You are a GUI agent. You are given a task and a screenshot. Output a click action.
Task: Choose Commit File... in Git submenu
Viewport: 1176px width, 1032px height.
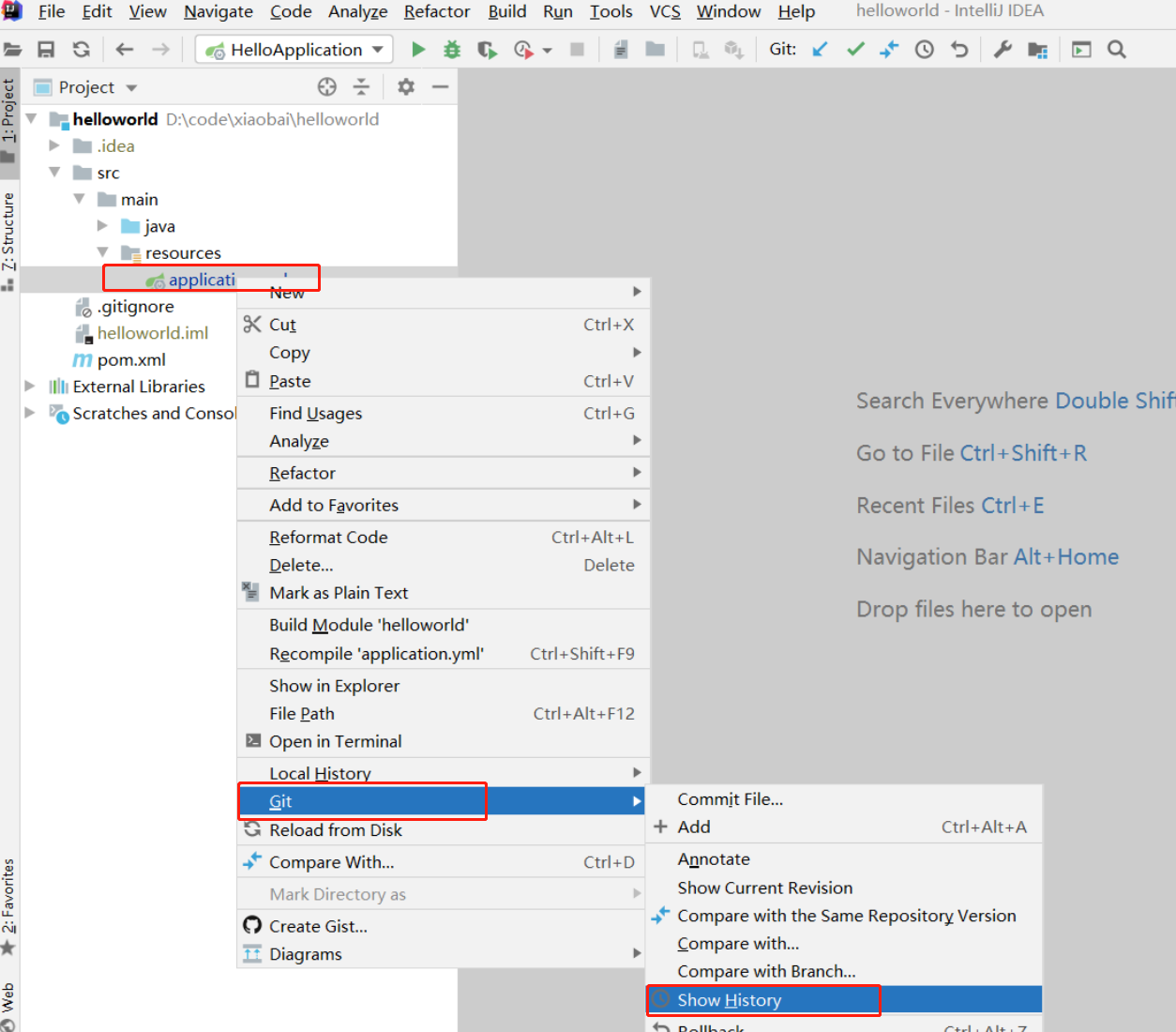(844, 799)
